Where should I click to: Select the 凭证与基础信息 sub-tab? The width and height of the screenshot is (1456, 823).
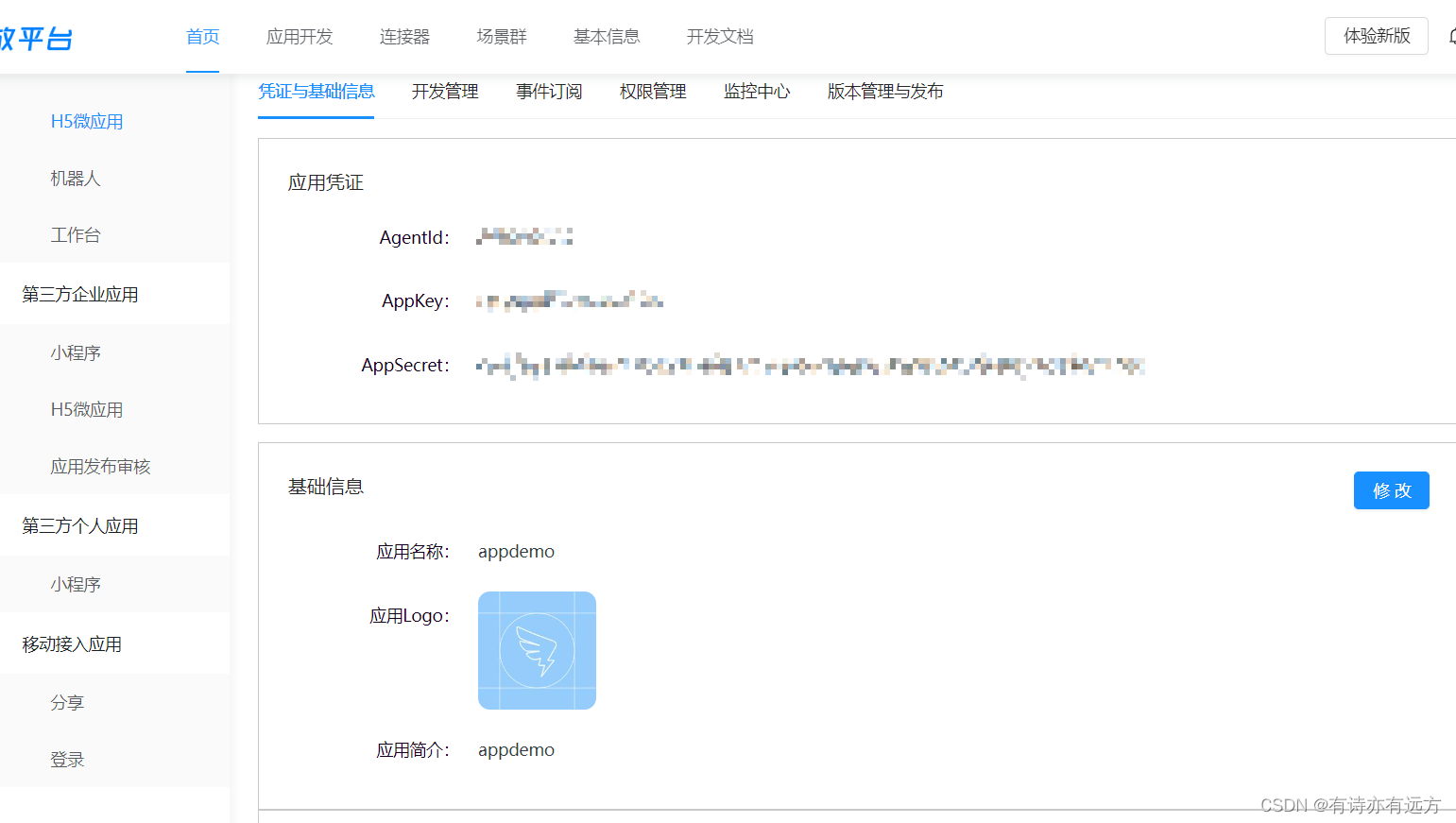pyautogui.click(x=317, y=92)
